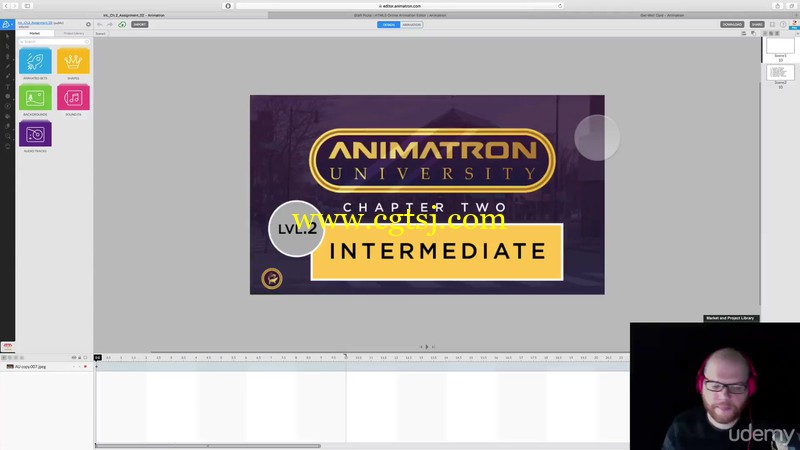Image resolution: width=800 pixels, height=450 pixels.
Task: Select the Text tool
Action: [x=7, y=86]
